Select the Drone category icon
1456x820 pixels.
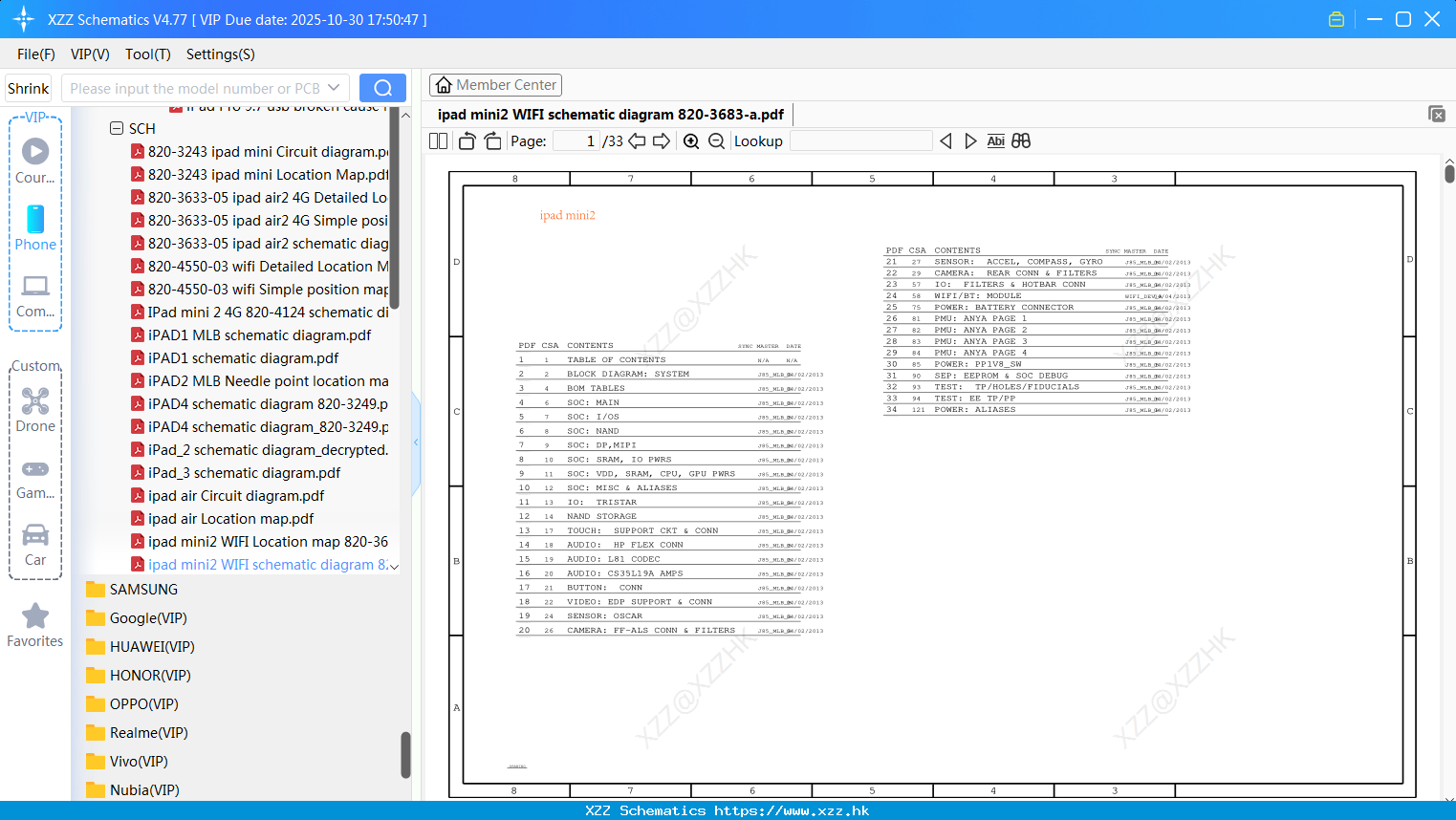35,410
